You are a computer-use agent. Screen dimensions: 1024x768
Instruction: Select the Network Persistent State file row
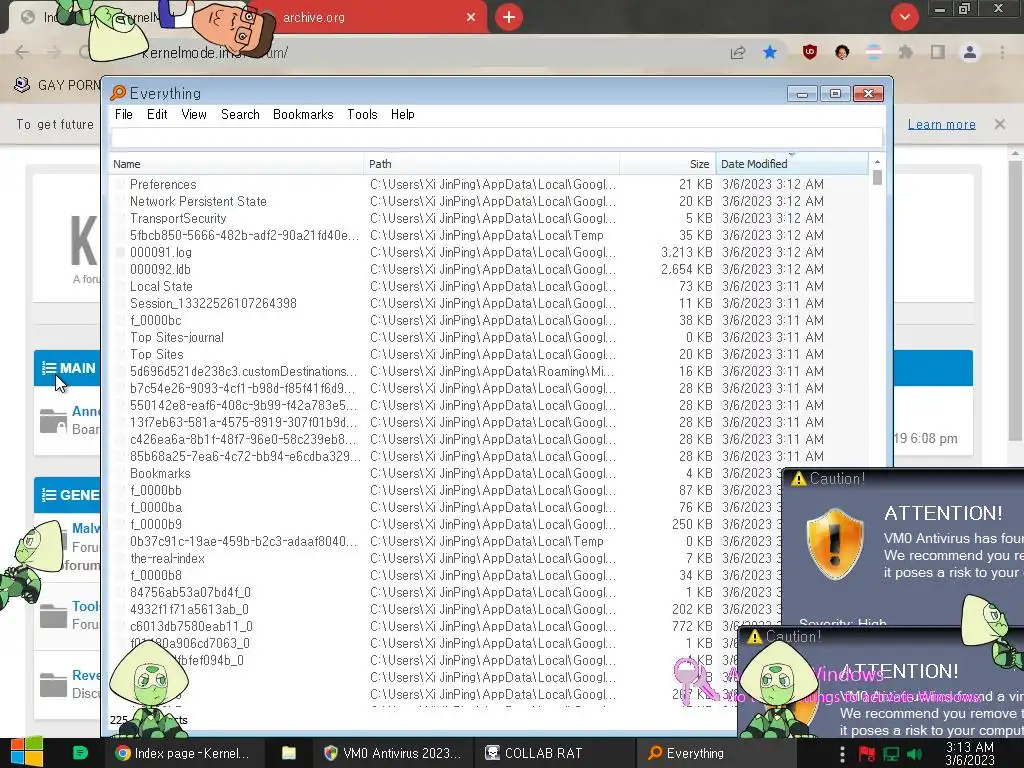pyautogui.click(x=488, y=201)
